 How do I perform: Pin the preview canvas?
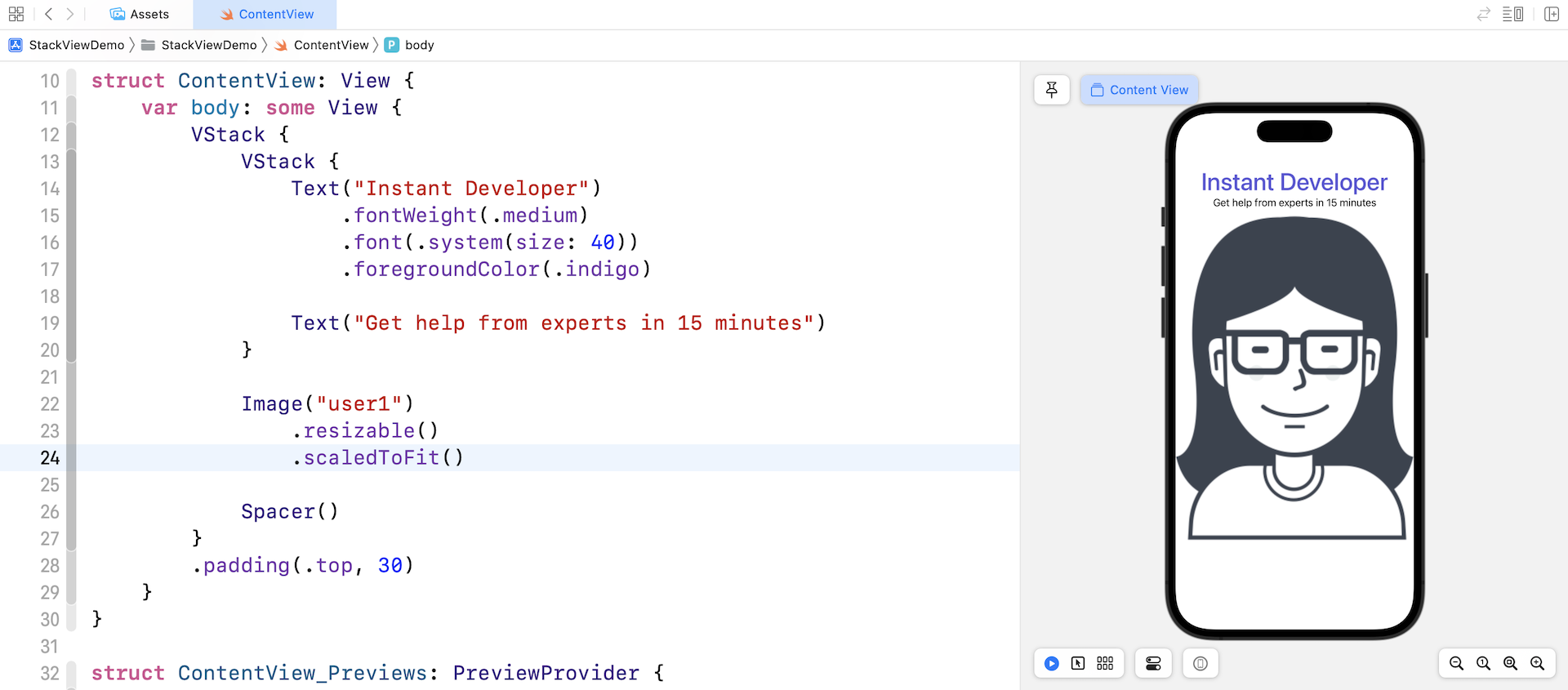[1052, 90]
